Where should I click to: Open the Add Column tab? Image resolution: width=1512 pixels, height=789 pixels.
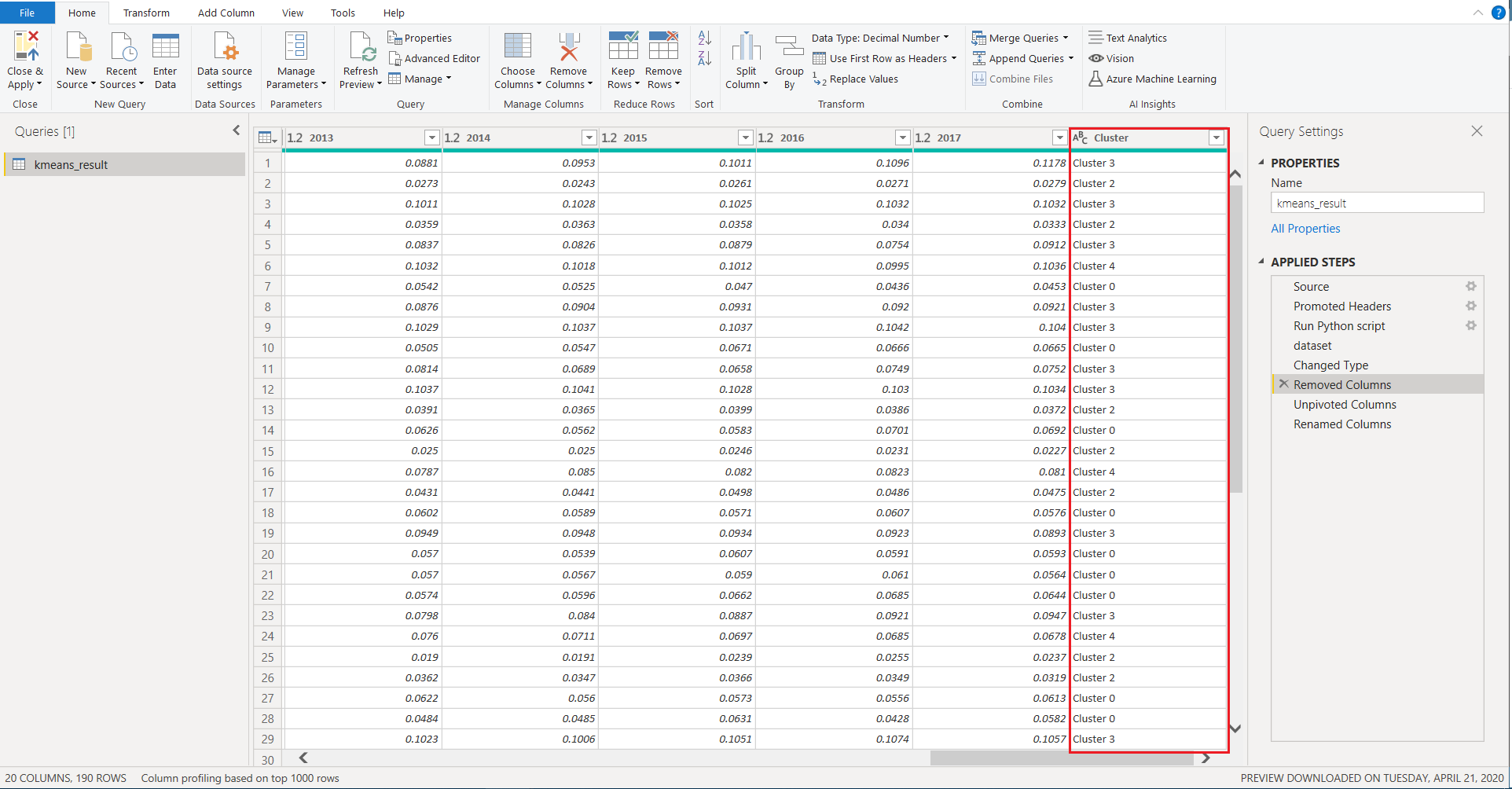click(x=226, y=13)
